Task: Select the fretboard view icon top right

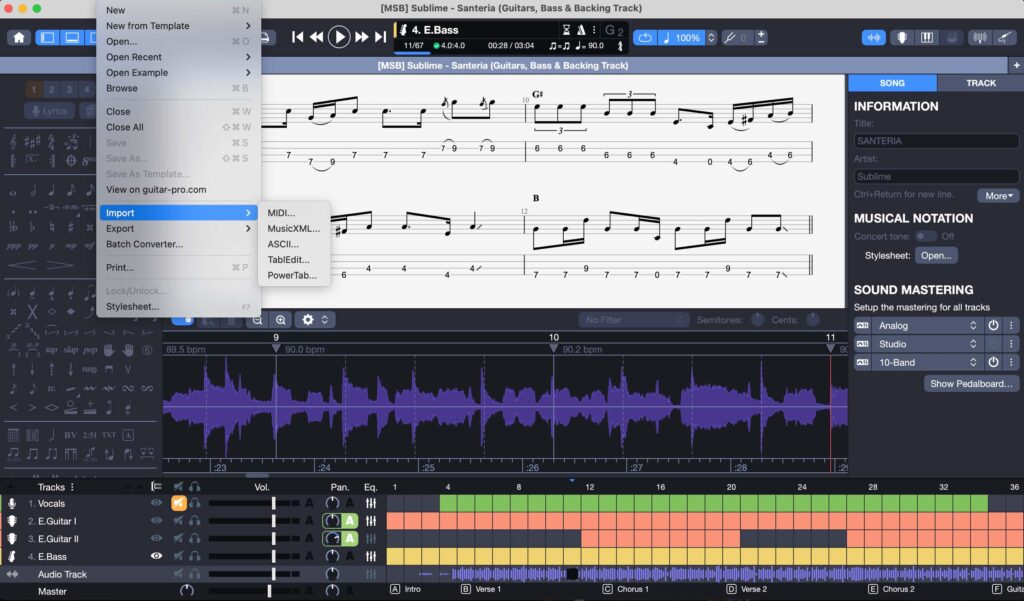Action: tap(901, 37)
